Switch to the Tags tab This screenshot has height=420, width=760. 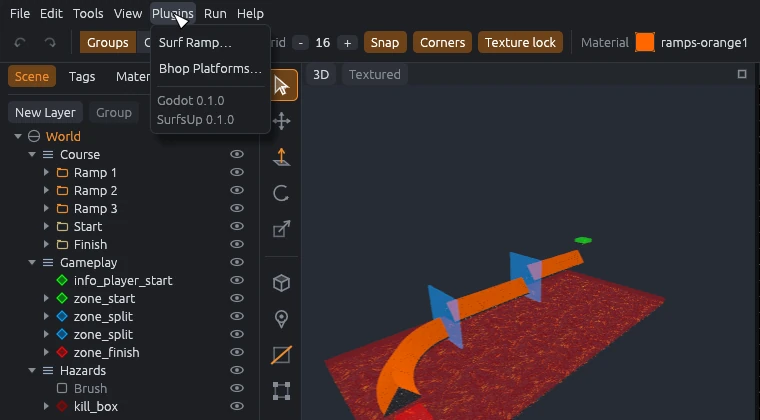coord(82,77)
